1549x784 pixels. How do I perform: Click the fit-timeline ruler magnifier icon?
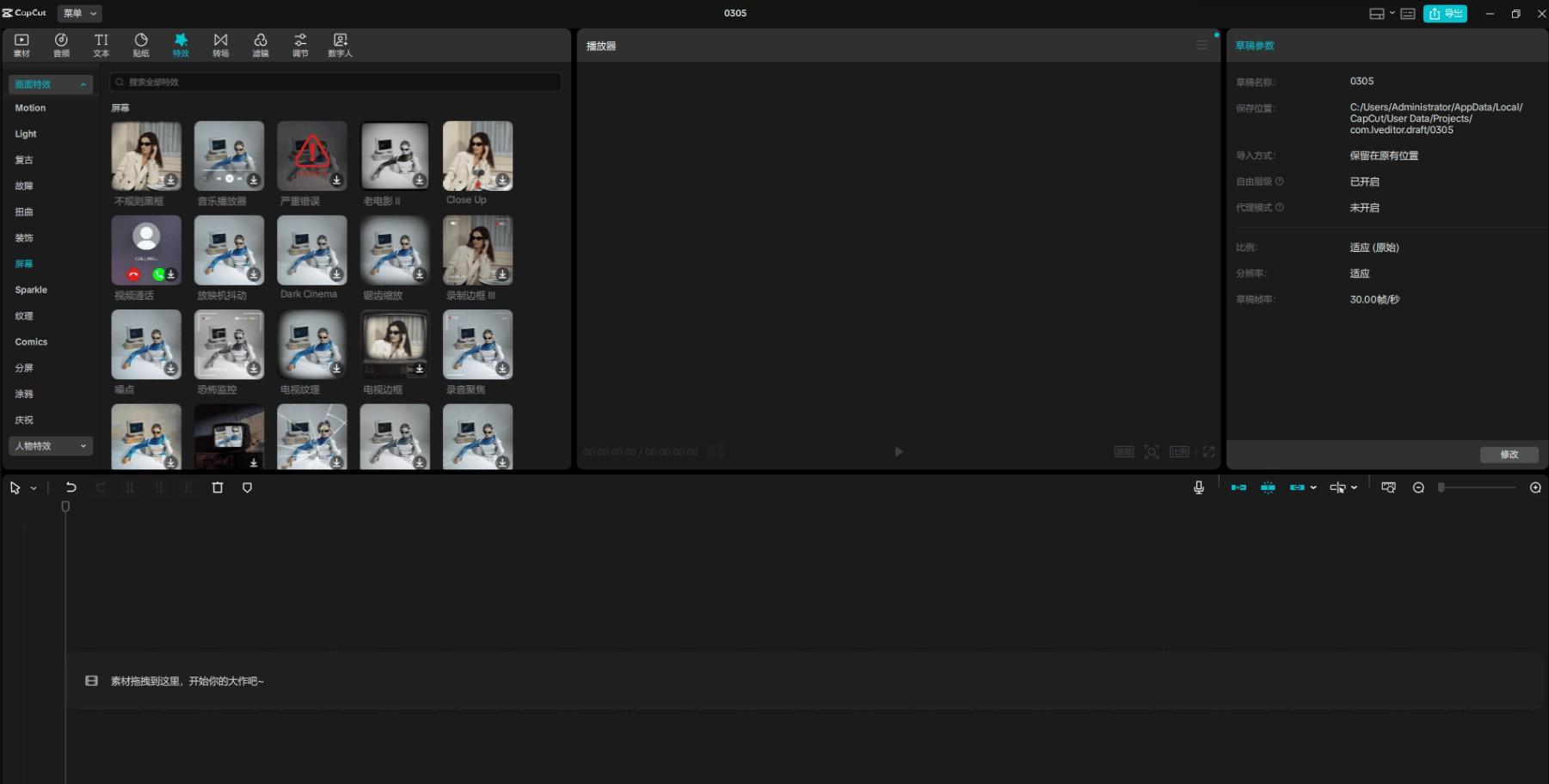pos(1388,487)
